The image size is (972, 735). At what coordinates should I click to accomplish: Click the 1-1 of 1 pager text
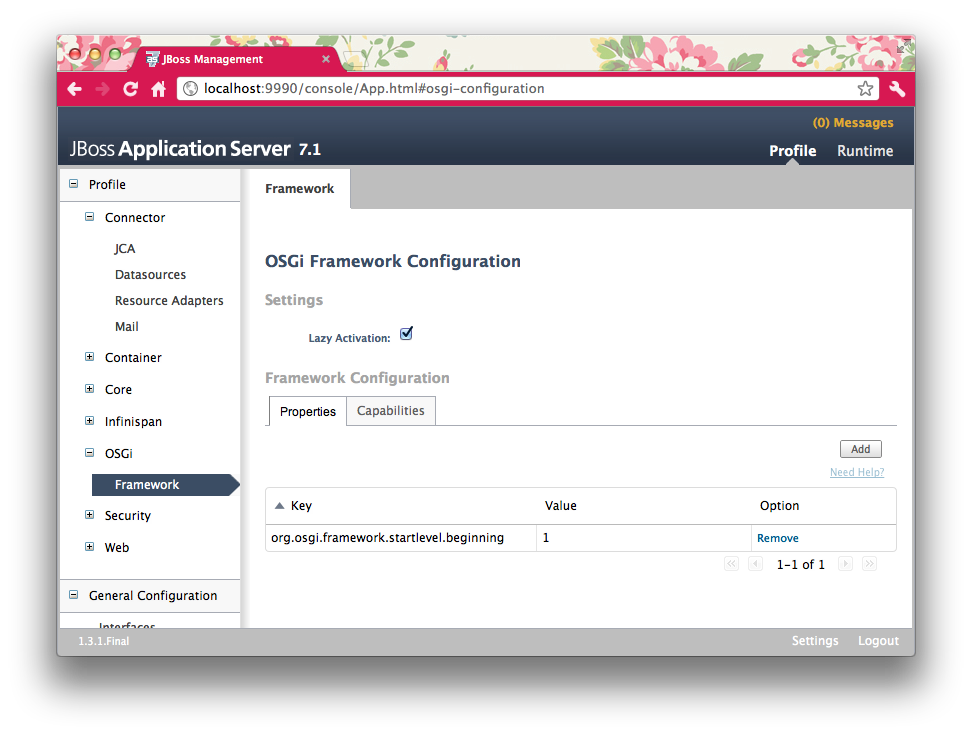point(800,565)
